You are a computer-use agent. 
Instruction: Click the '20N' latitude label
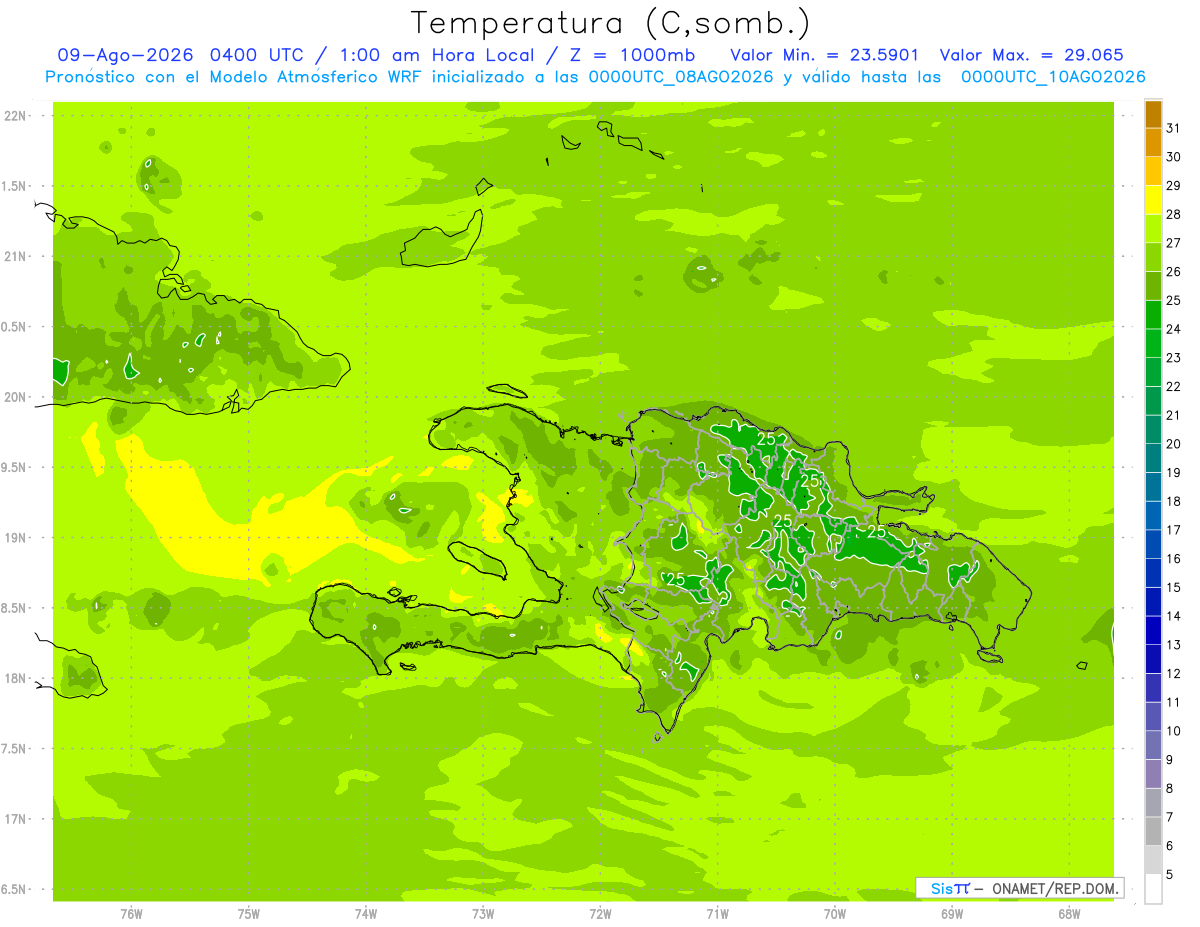(x=17, y=397)
